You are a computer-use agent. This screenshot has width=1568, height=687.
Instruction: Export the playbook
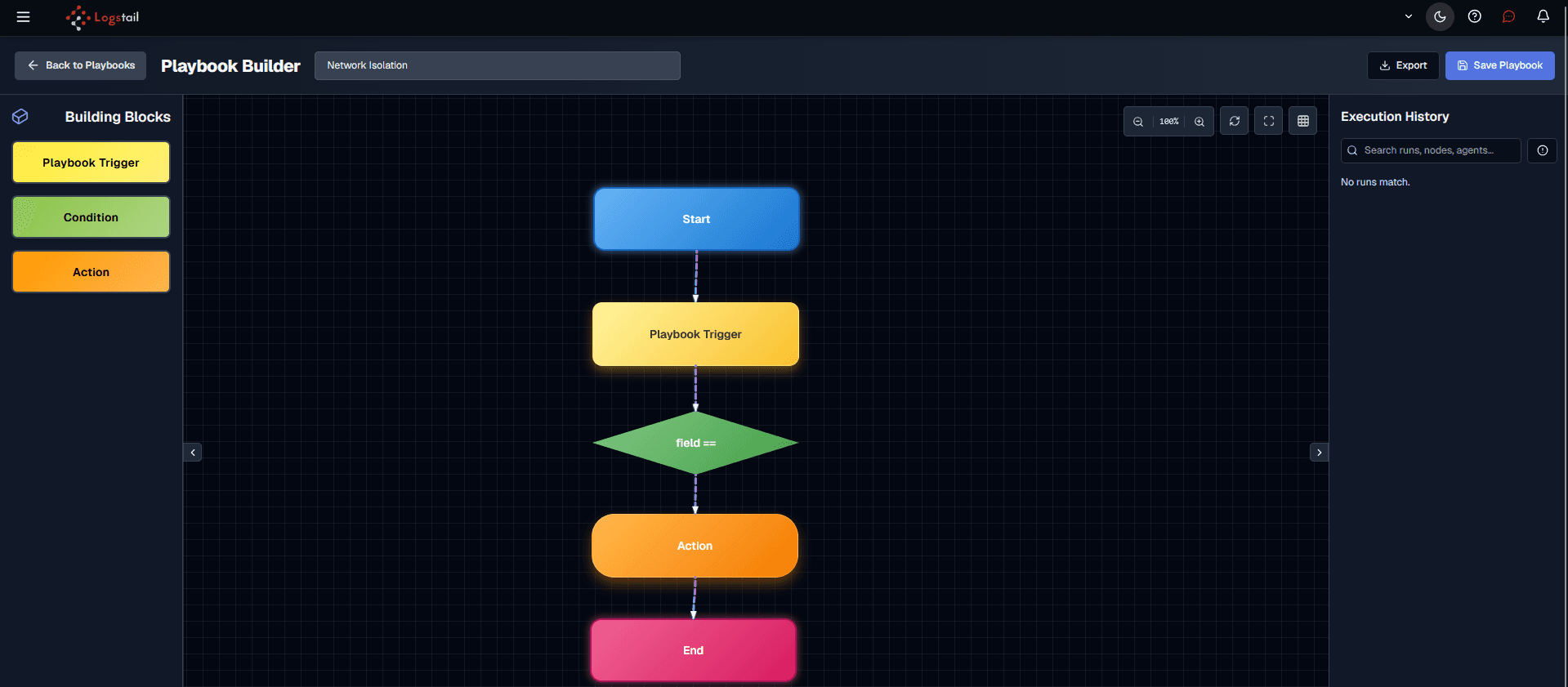(x=1403, y=65)
